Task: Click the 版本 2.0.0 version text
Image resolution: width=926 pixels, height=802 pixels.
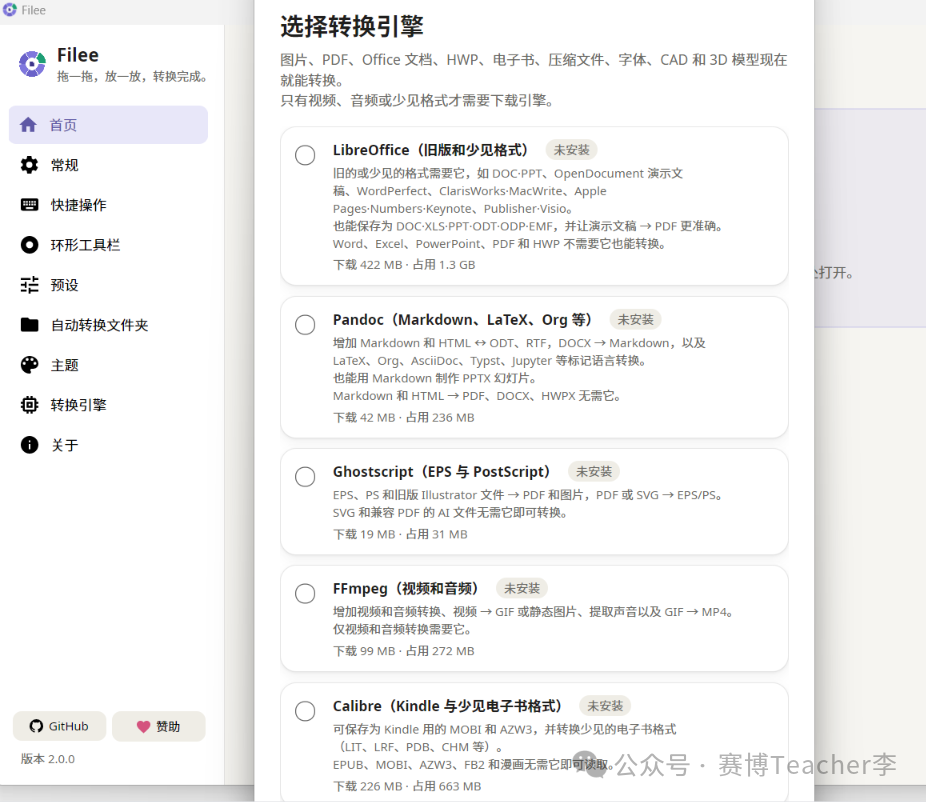Action: click(x=48, y=759)
